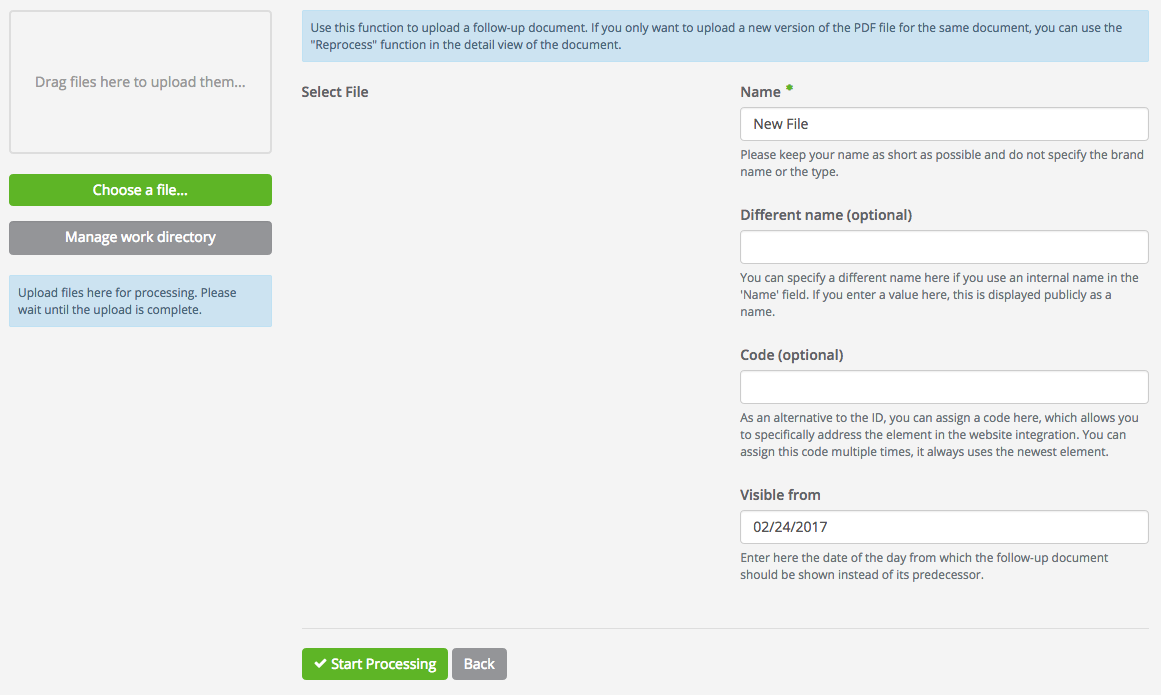Screen dimensions: 1161x695
Task: Click the follow-up document info banner
Action: coord(730,36)
